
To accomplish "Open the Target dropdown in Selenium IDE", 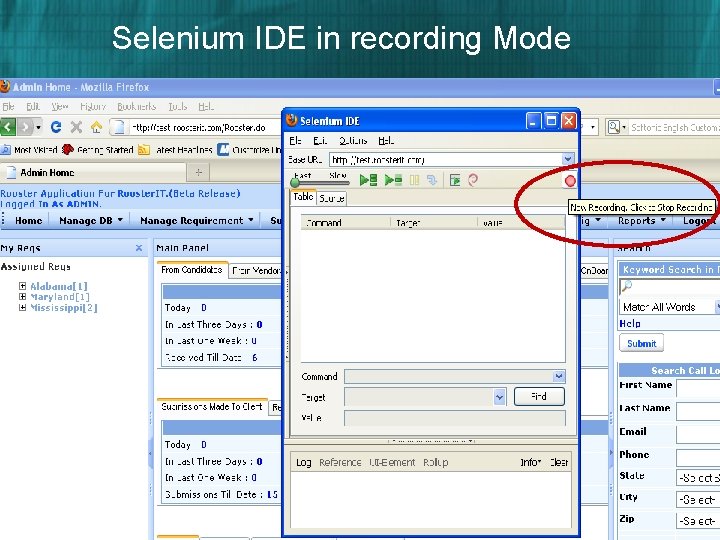I will click(499, 397).
